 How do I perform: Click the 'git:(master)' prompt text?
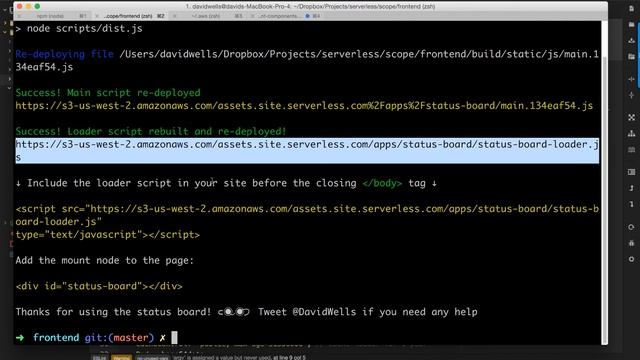tap(119, 338)
